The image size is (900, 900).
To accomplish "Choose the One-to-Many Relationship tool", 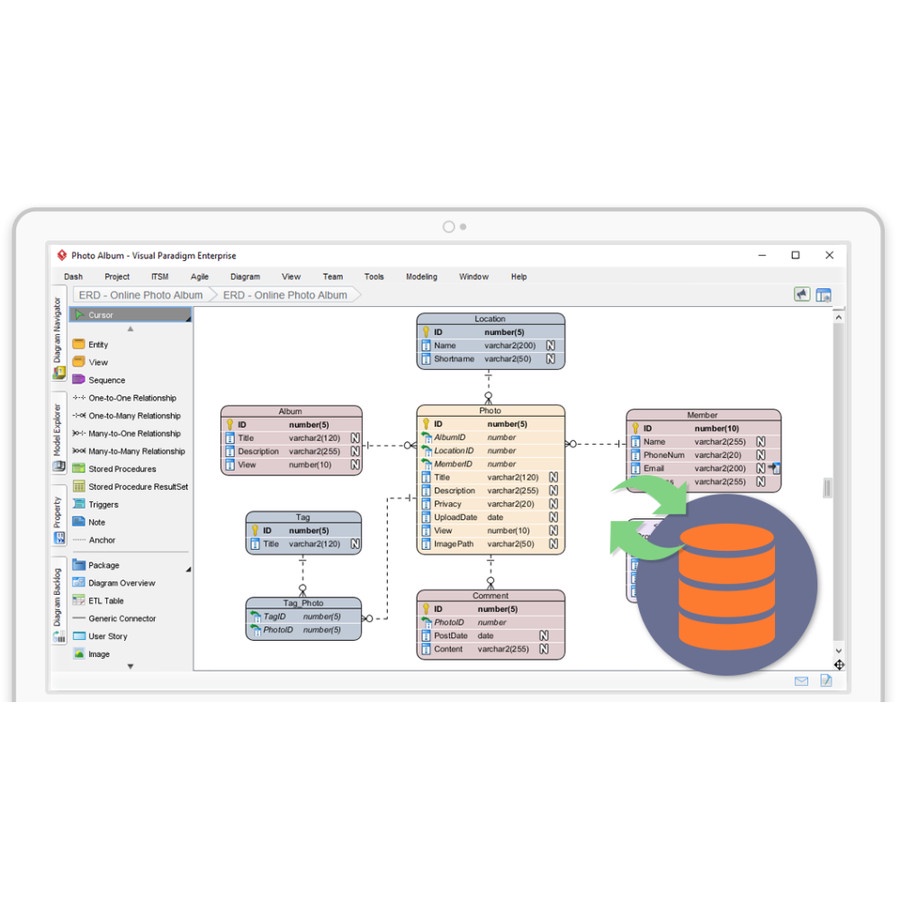I will point(116,415).
